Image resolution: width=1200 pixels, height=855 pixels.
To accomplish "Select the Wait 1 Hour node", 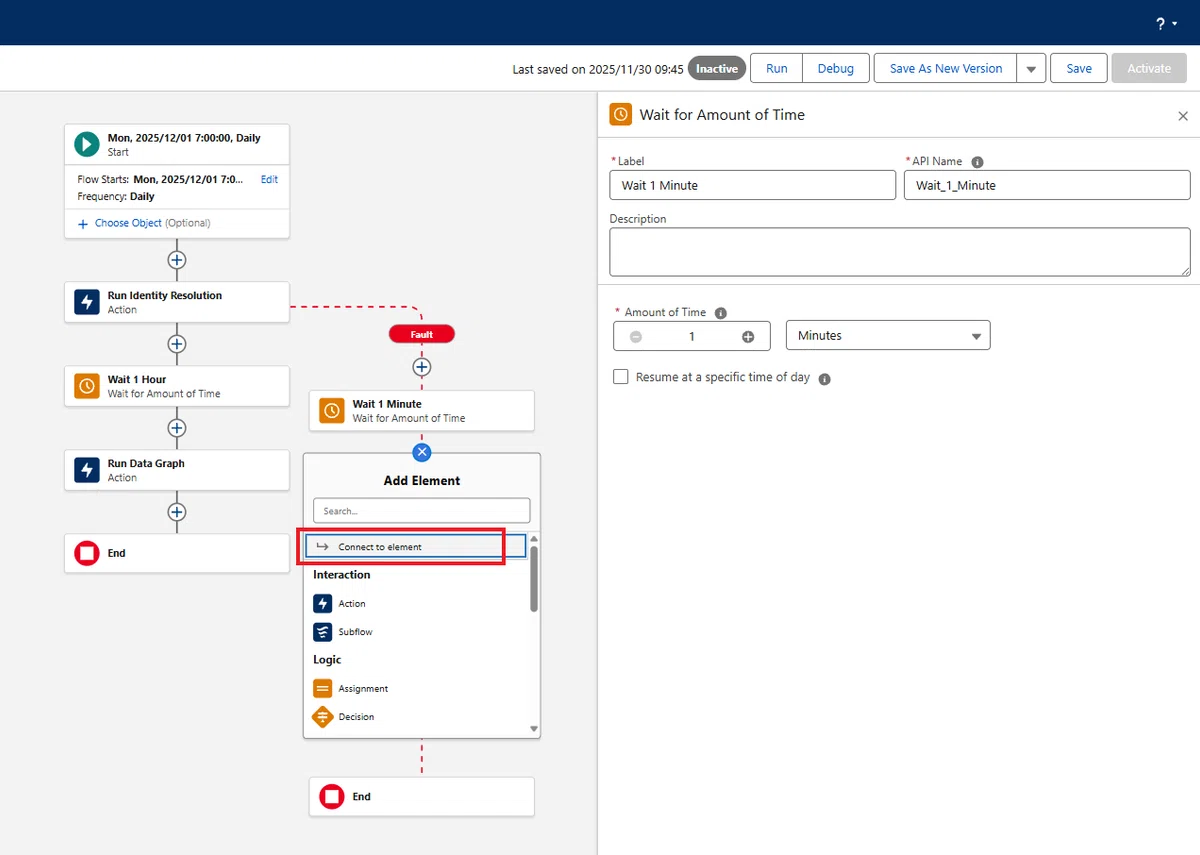I will (177, 386).
